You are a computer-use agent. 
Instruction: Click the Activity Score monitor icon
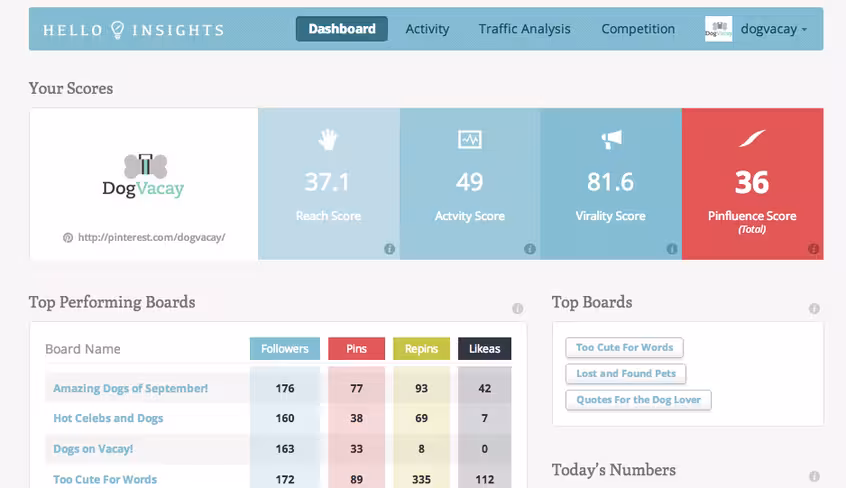pyautogui.click(x=469, y=139)
